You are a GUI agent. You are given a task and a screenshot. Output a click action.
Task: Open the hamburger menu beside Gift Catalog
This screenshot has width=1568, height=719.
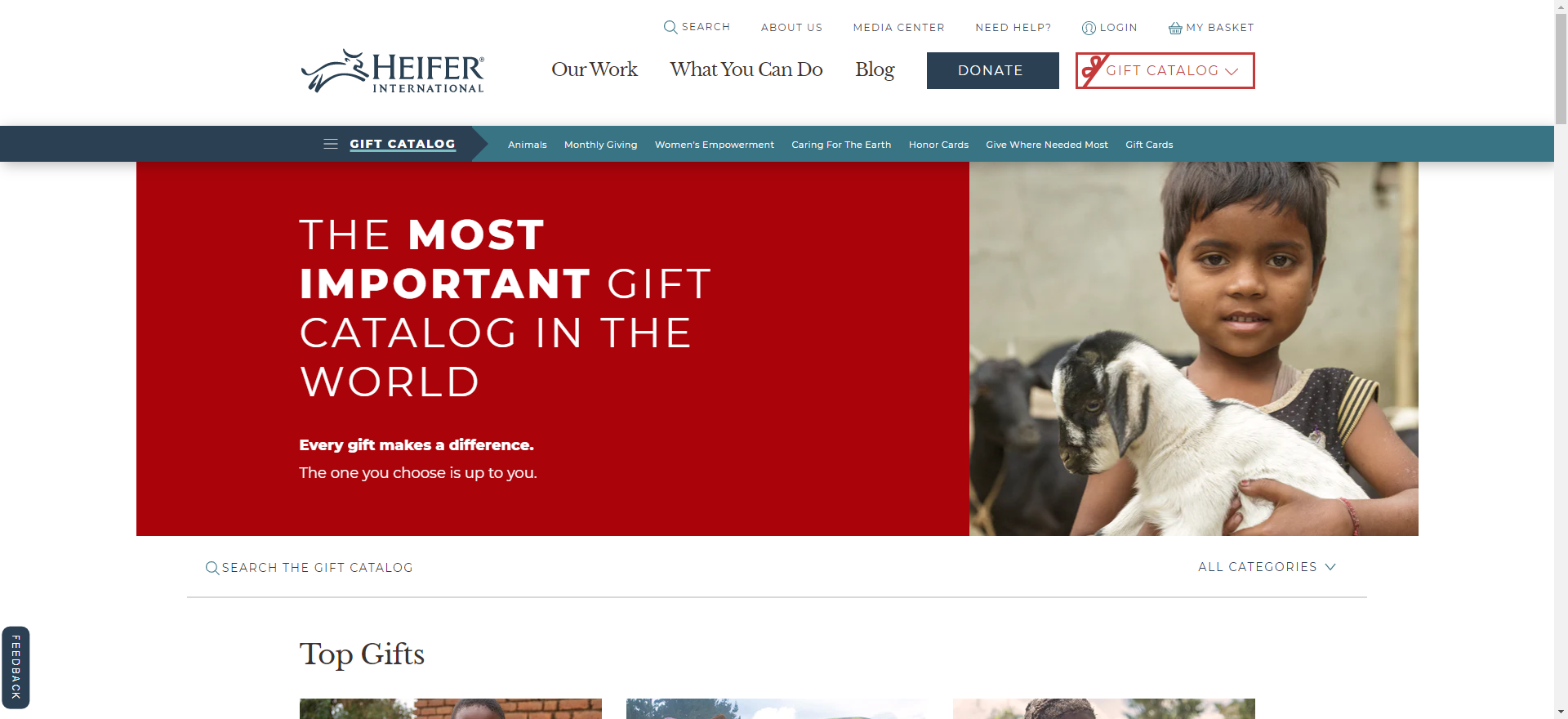[x=331, y=144]
